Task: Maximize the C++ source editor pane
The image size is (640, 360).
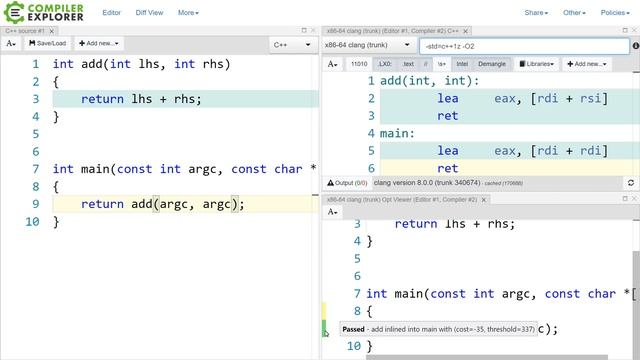Action: pos(304,30)
